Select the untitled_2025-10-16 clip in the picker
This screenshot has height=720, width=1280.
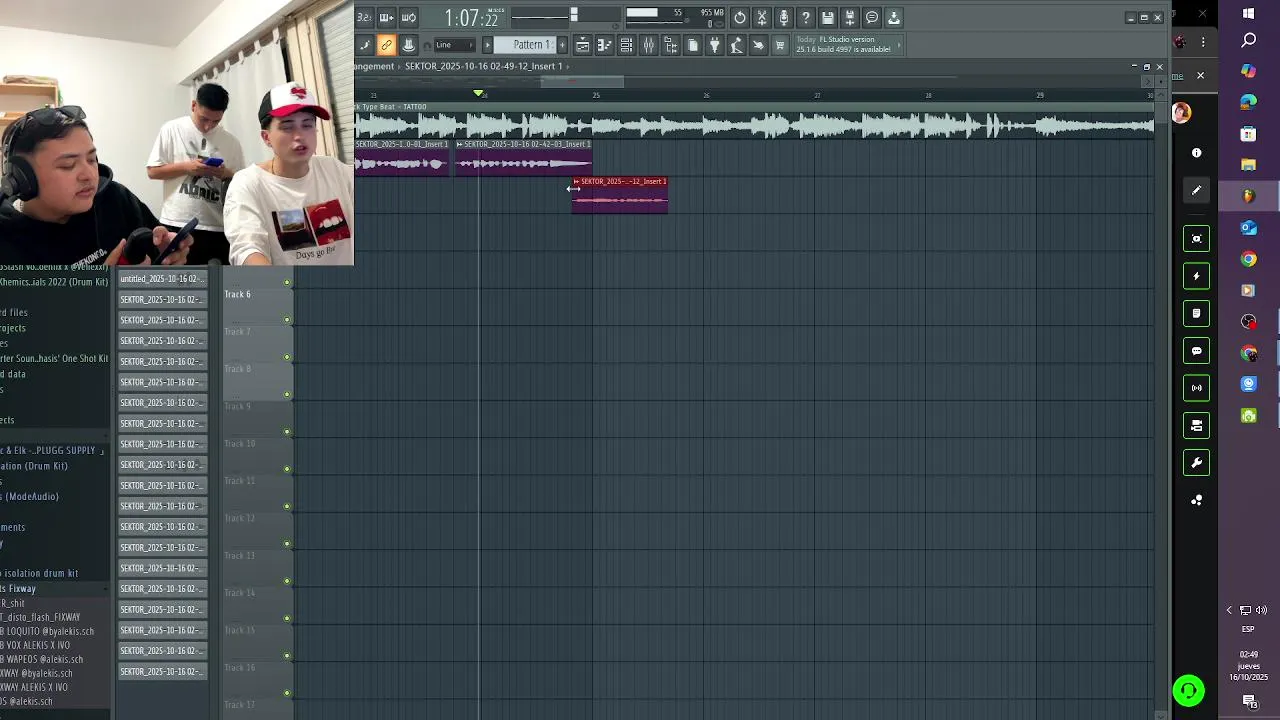(162, 279)
